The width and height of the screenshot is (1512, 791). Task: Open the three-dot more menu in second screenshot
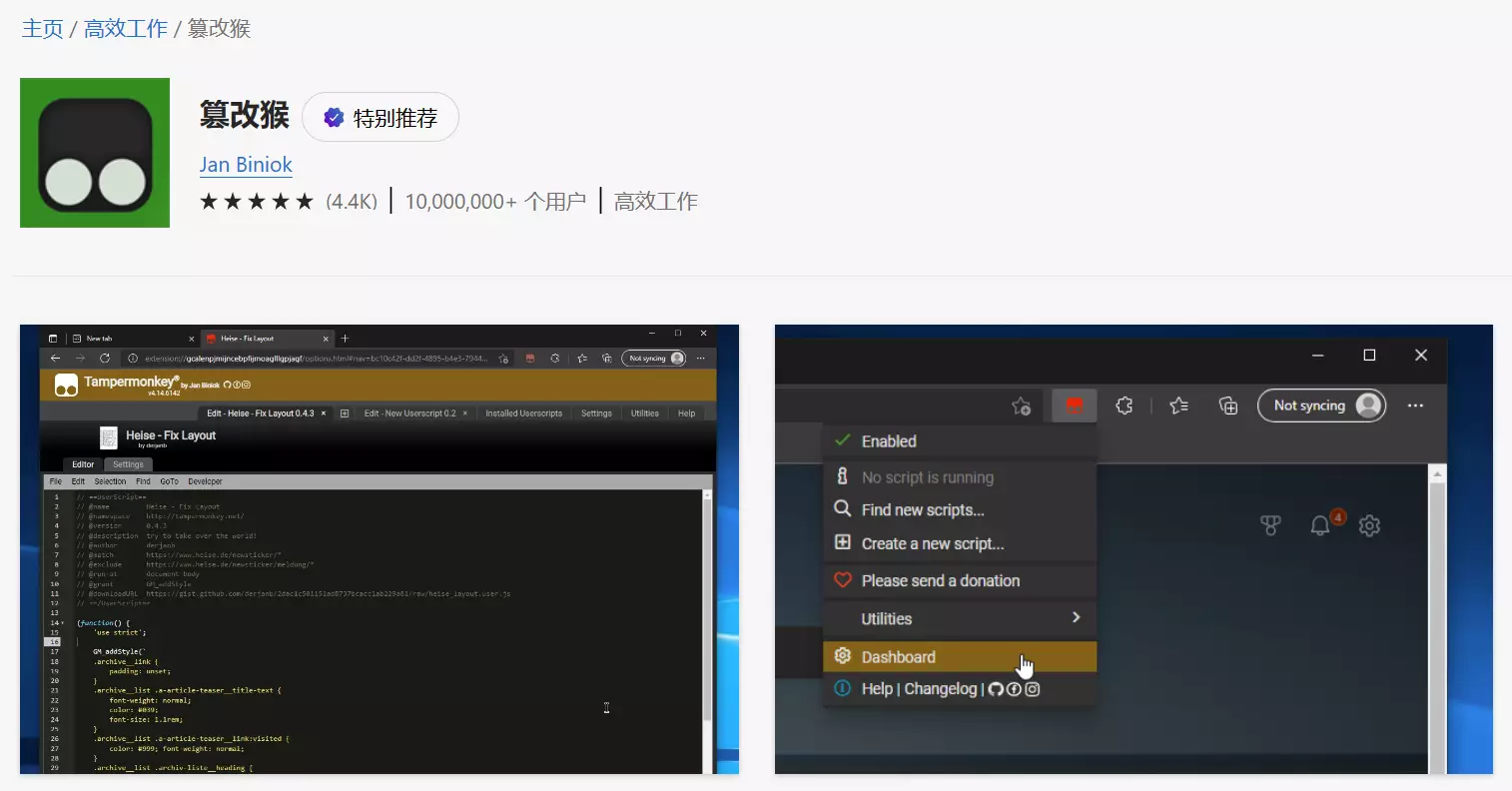[1415, 405]
